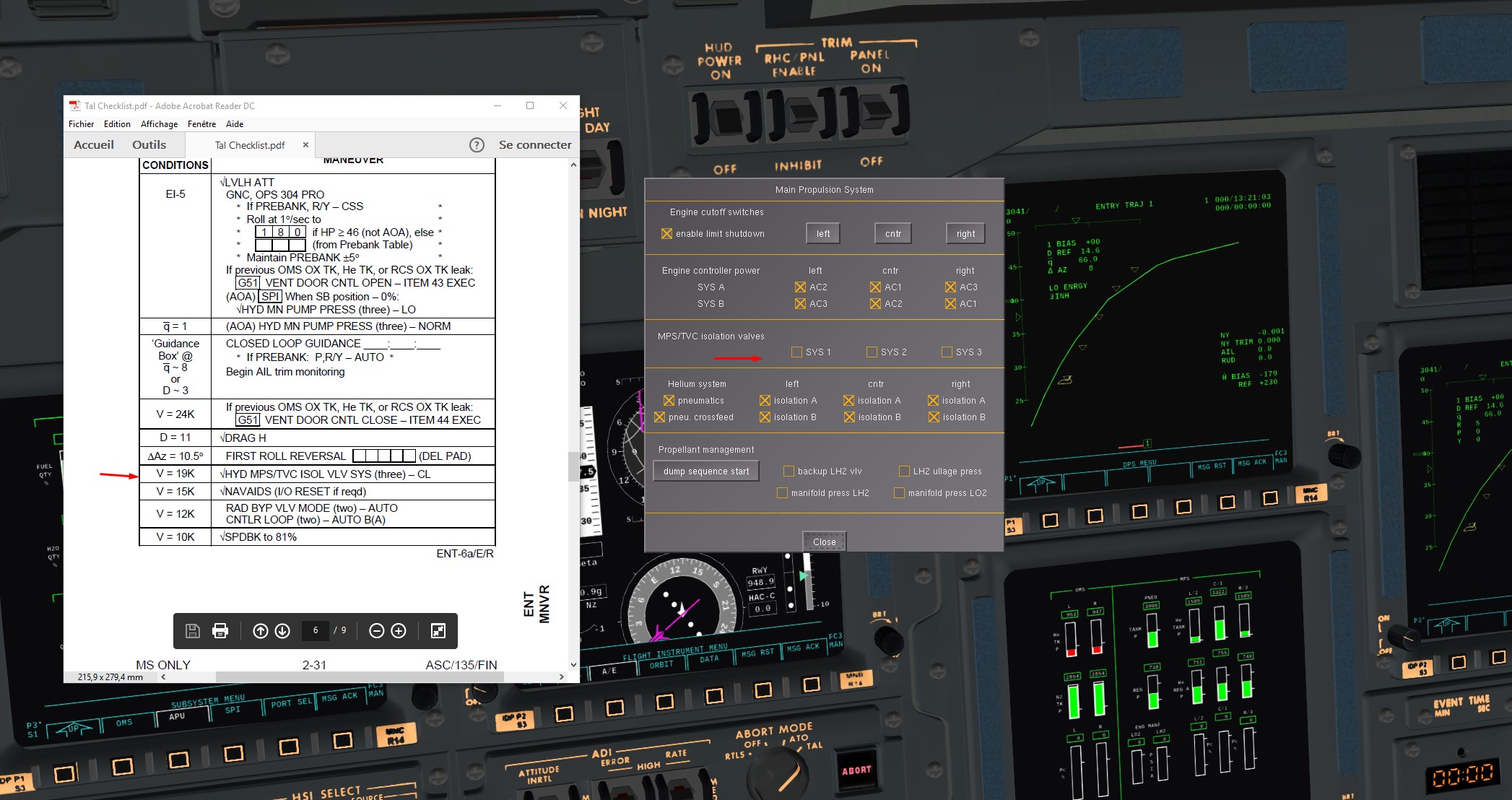This screenshot has width=1512, height=800.
Task: Toggle right helium isolation B
Action: (934, 417)
